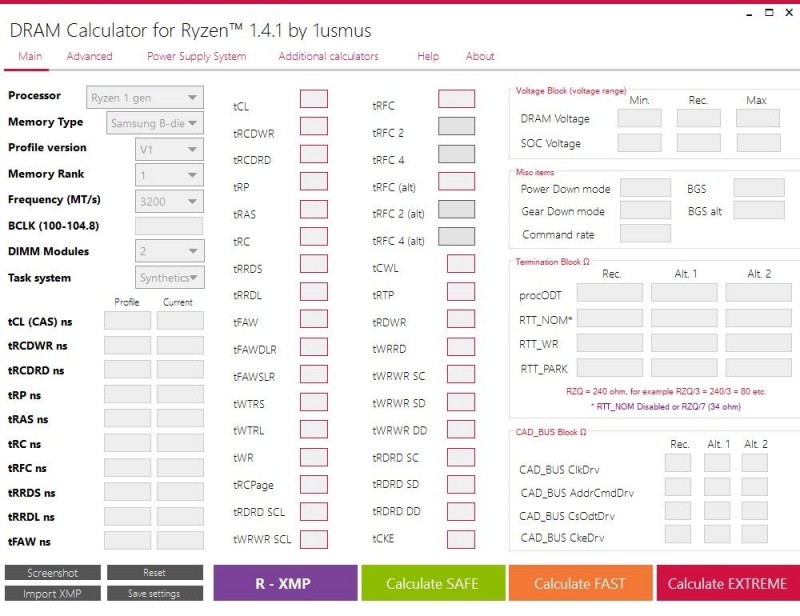Expand the Memory Rank dropdown
800x616 pixels.
[x=169, y=175]
